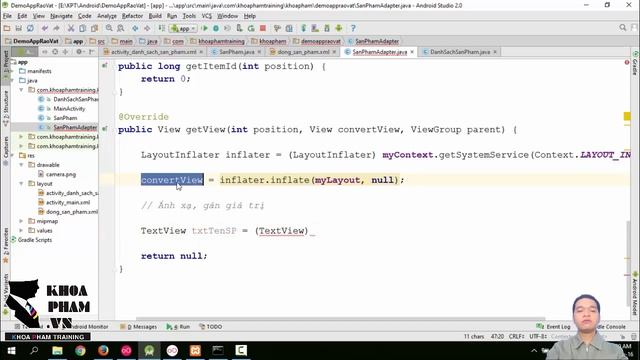Click the Save All toolbar icon

click(x=18, y=28)
